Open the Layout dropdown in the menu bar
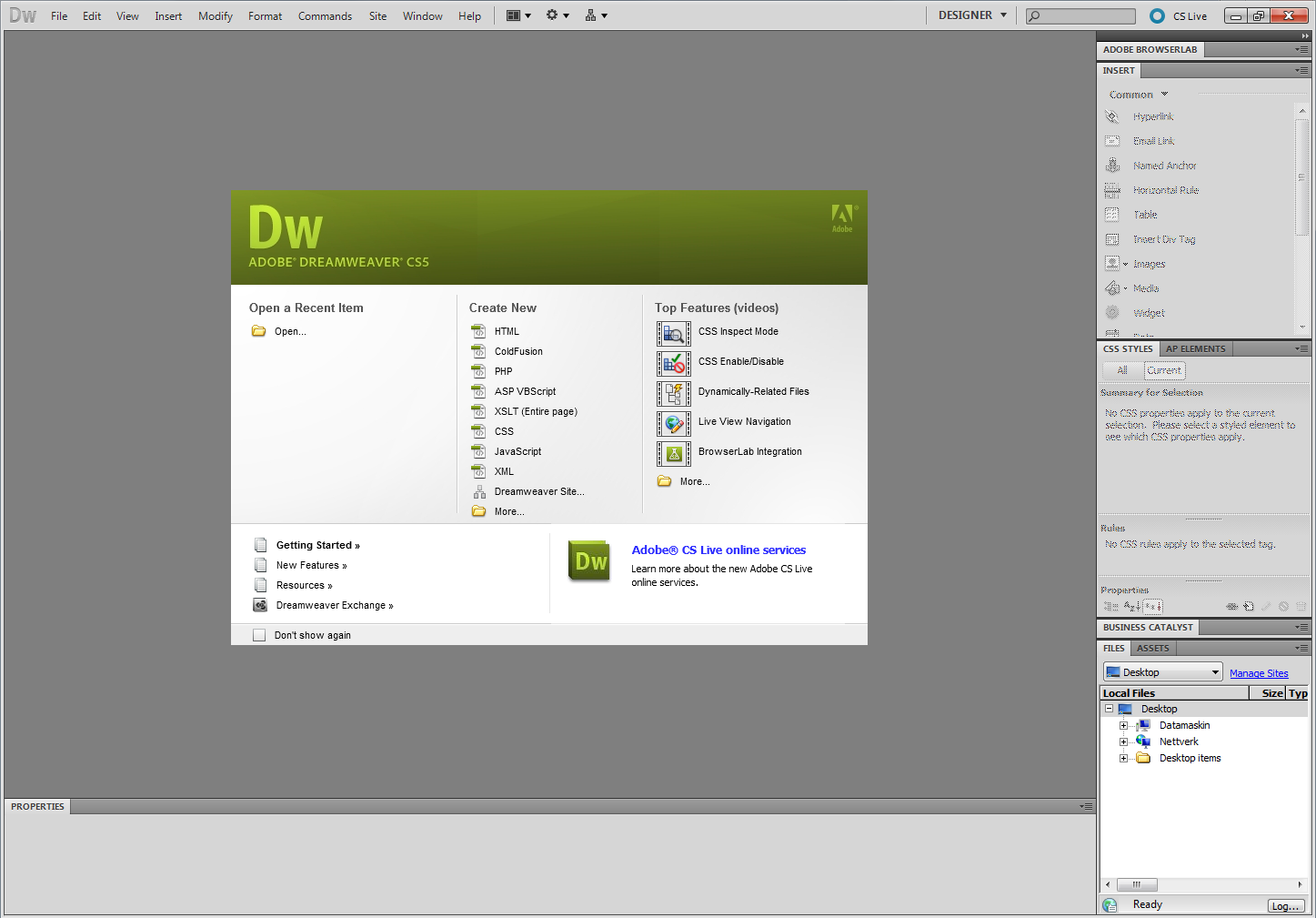 518,15
